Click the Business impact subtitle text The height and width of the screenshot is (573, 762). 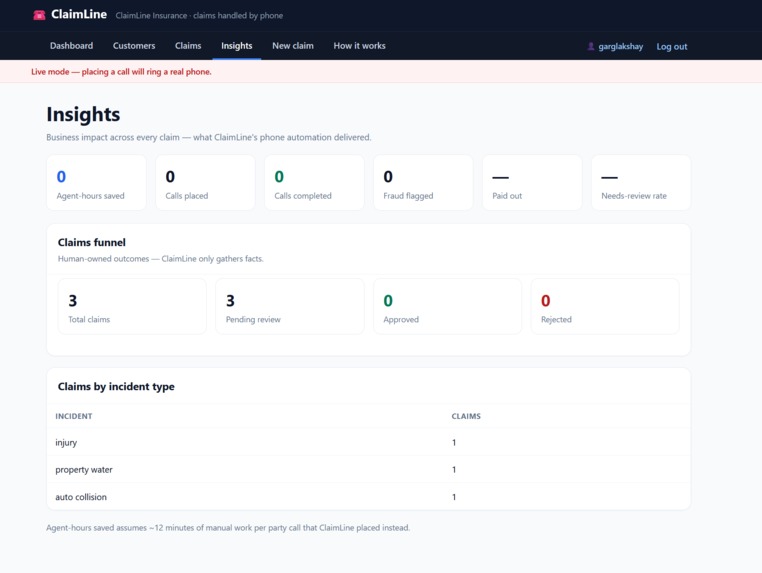pyautogui.click(x=208, y=138)
